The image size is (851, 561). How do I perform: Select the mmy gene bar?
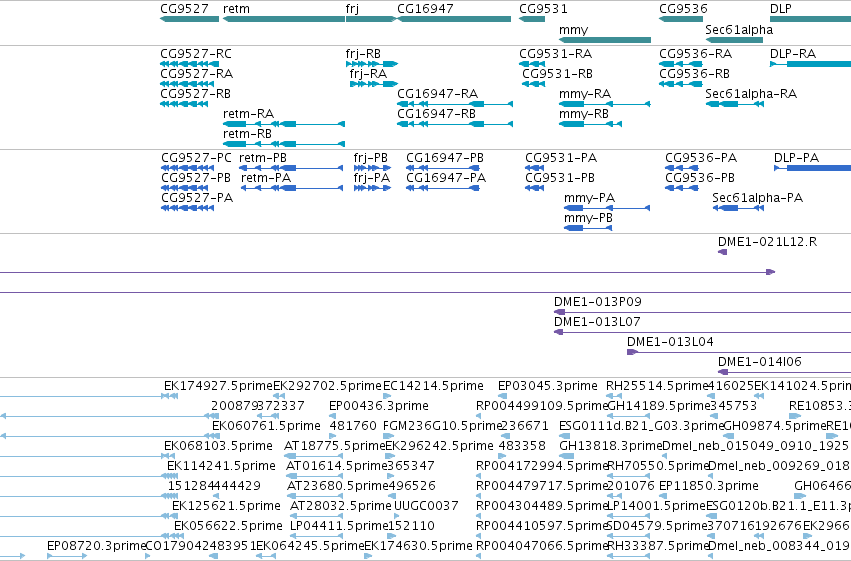pyautogui.click(x=605, y=40)
